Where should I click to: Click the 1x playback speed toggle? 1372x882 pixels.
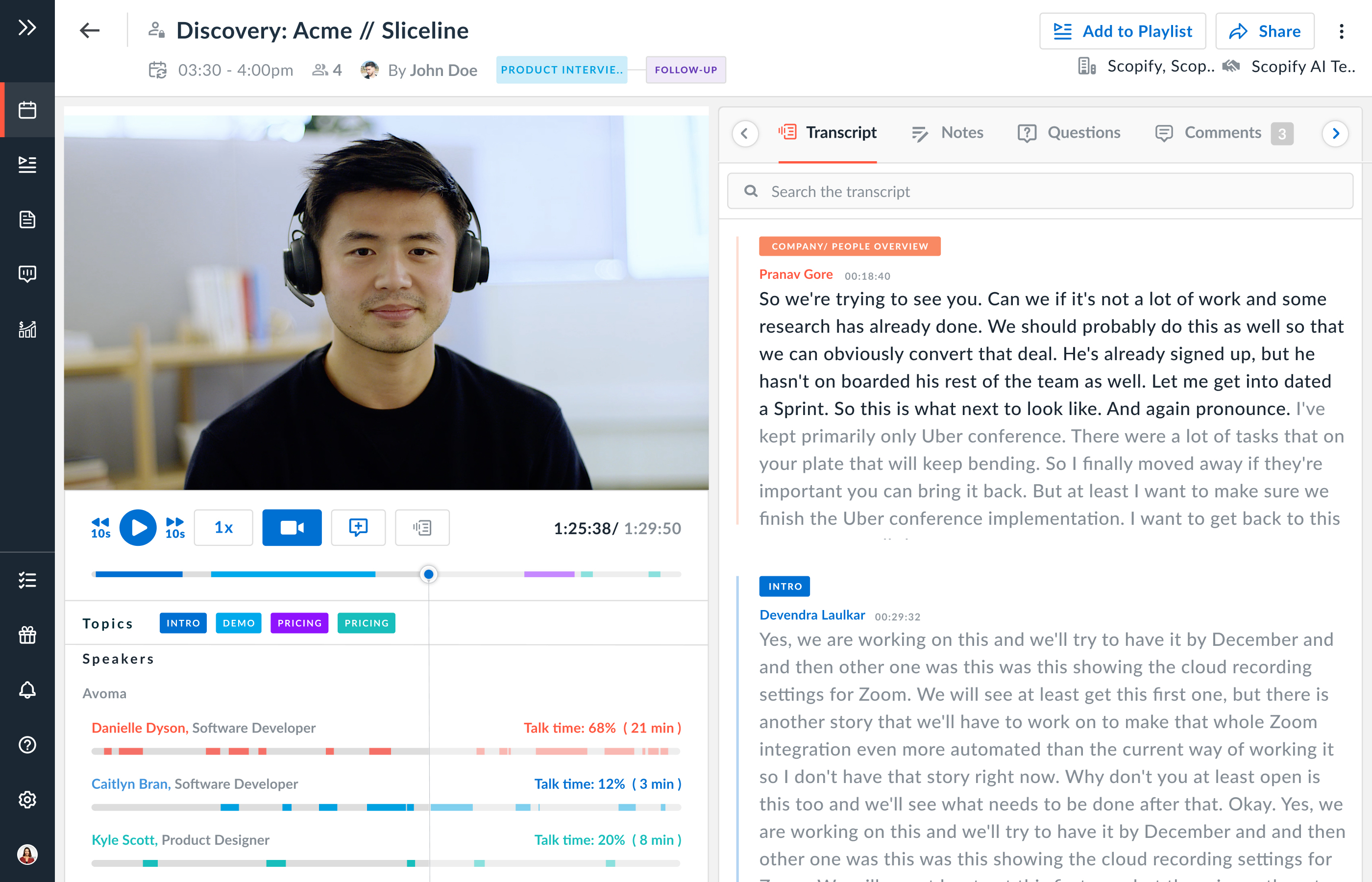224,527
